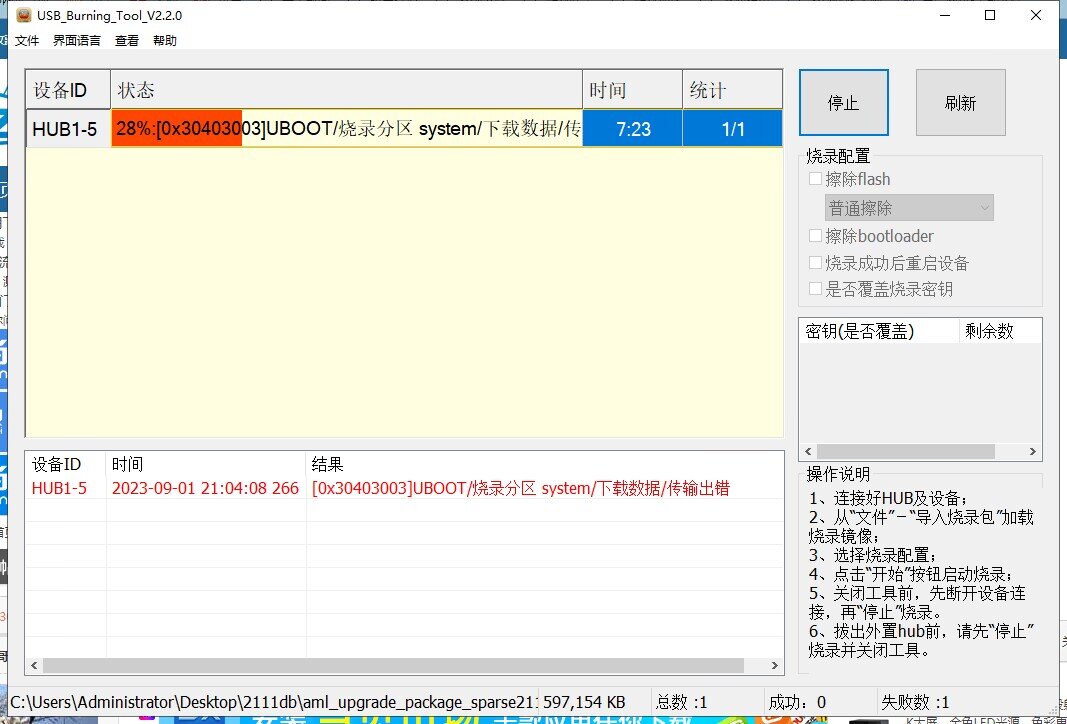
Task: Maximize the USB Burning Tool window
Action: point(989,15)
